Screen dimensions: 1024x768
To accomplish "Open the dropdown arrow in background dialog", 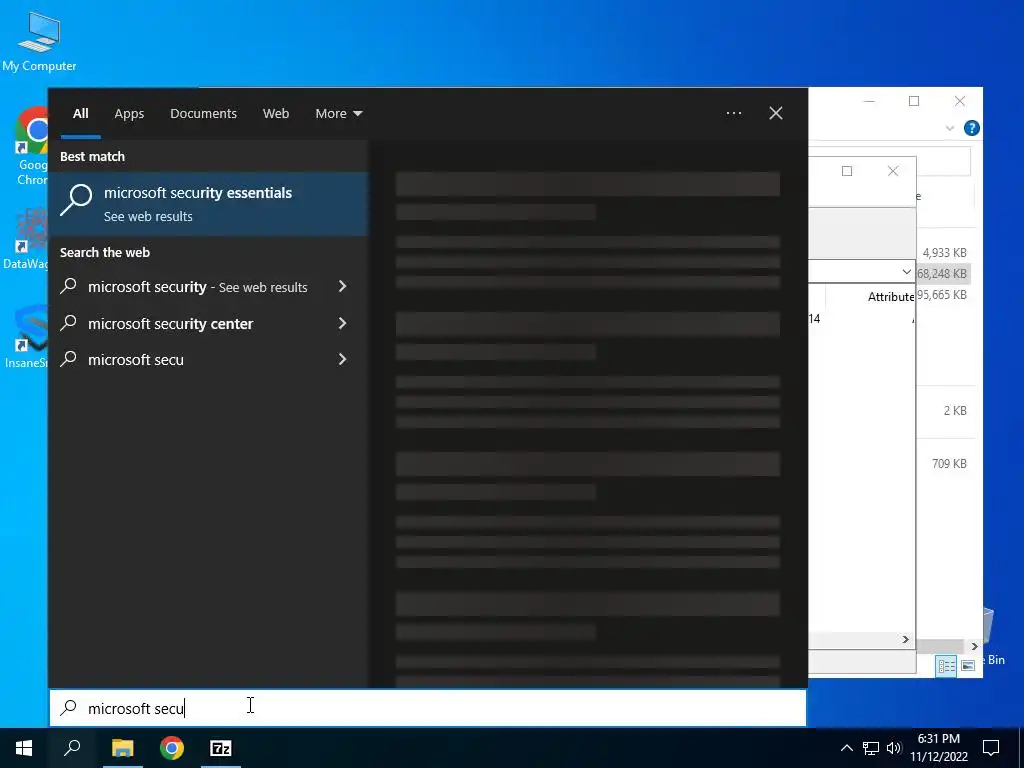I will pyautogui.click(x=906, y=272).
